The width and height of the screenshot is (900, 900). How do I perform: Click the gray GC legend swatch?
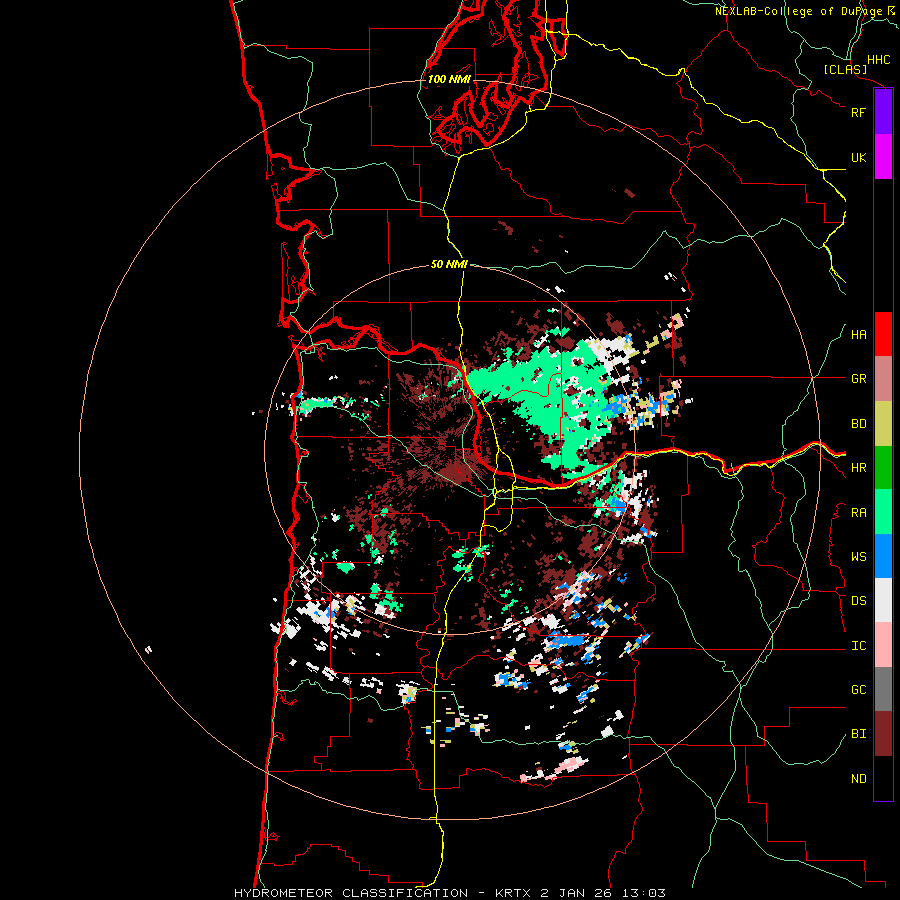[x=883, y=689]
